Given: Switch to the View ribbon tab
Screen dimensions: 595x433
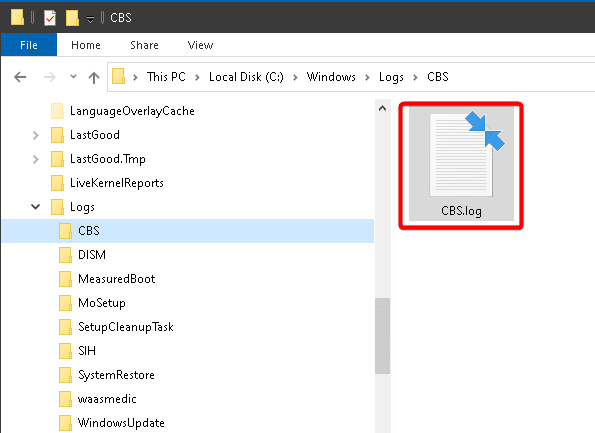Looking at the screenshot, I should point(200,45).
